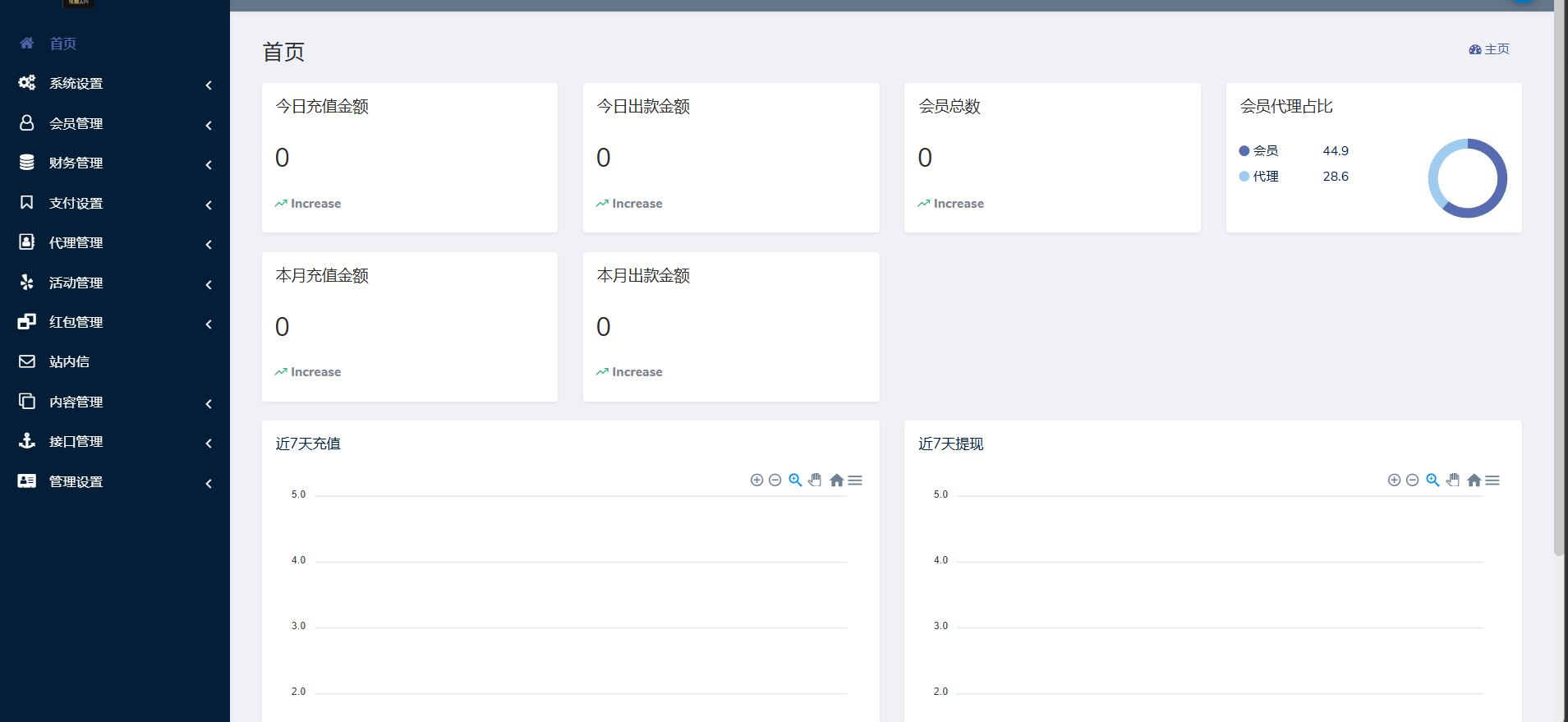Click the vertical page scrollbar thumb
1568x722 pixels.
[1559, 279]
